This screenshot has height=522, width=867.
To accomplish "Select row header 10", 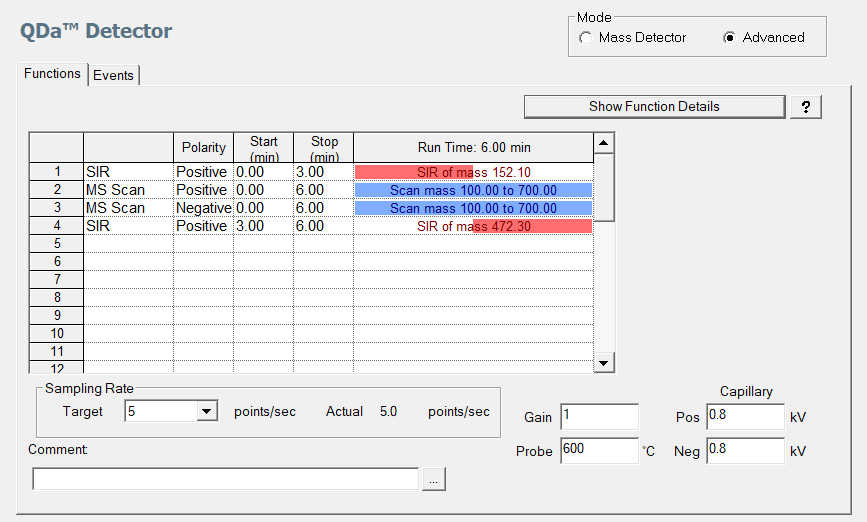I will pyautogui.click(x=56, y=333).
